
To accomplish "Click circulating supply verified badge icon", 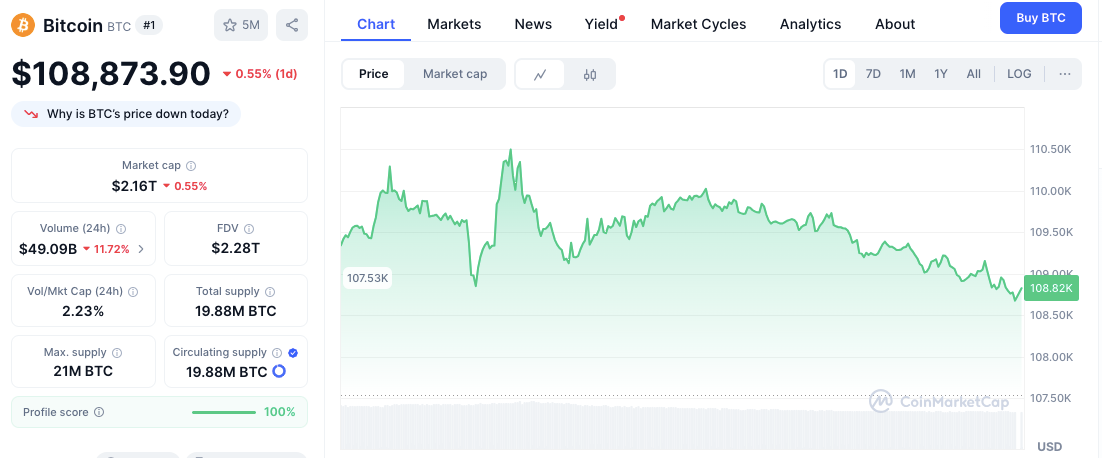I will pos(293,353).
